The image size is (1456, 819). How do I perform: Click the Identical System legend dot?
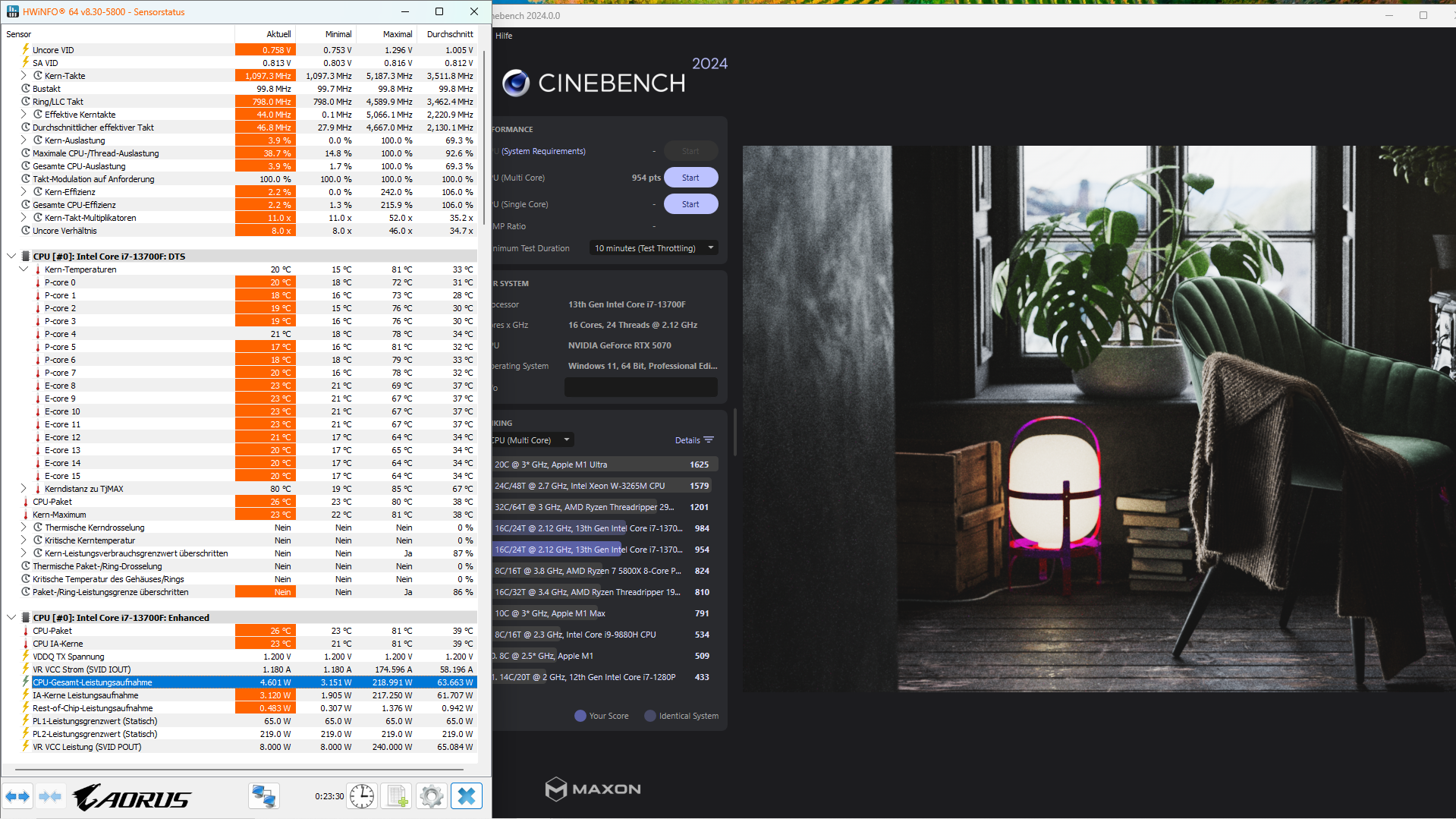pyautogui.click(x=650, y=716)
